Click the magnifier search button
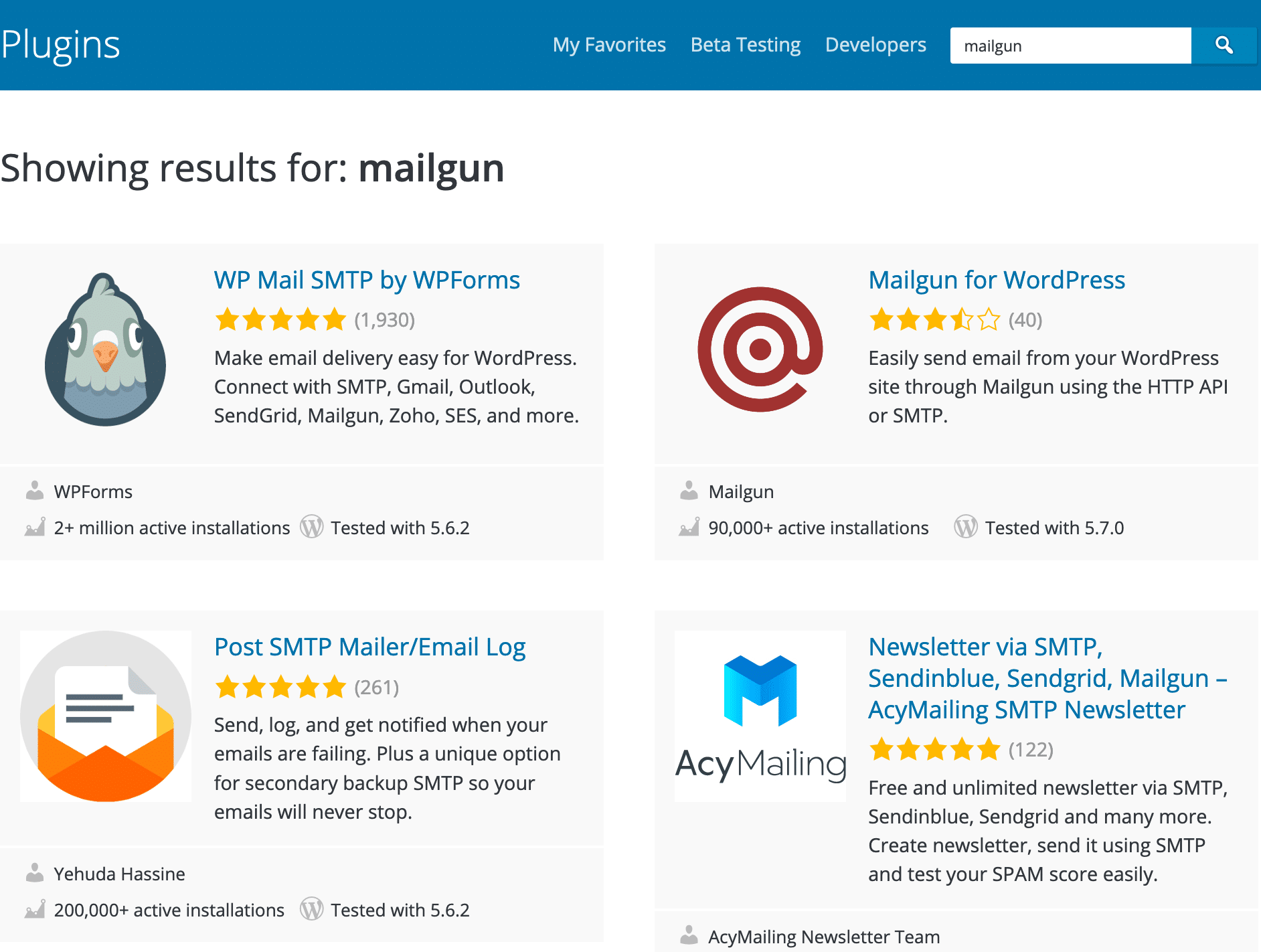 coord(1224,46)
